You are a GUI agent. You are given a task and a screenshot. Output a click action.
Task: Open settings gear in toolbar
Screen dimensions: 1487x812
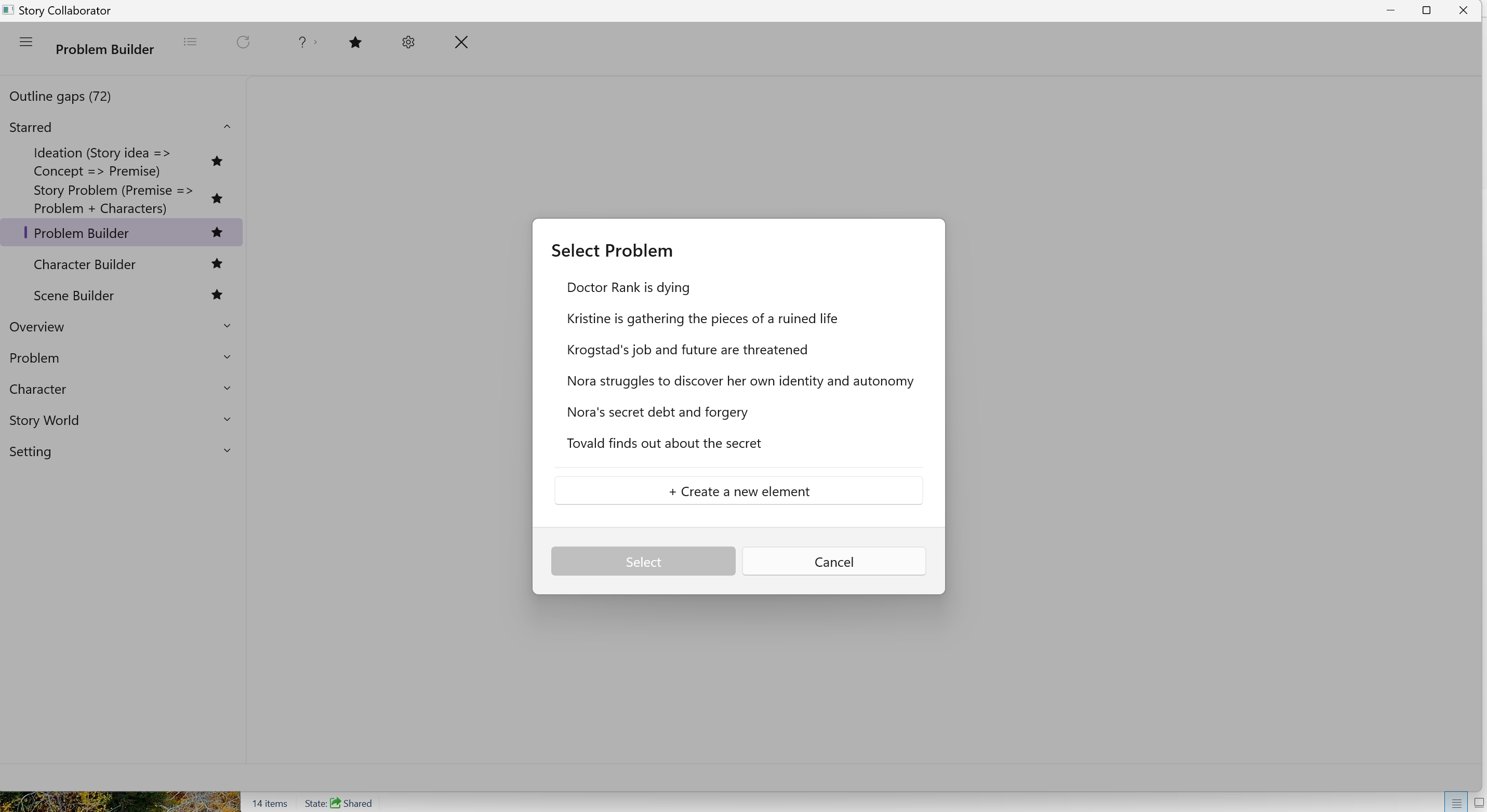(x=408, y=42)
